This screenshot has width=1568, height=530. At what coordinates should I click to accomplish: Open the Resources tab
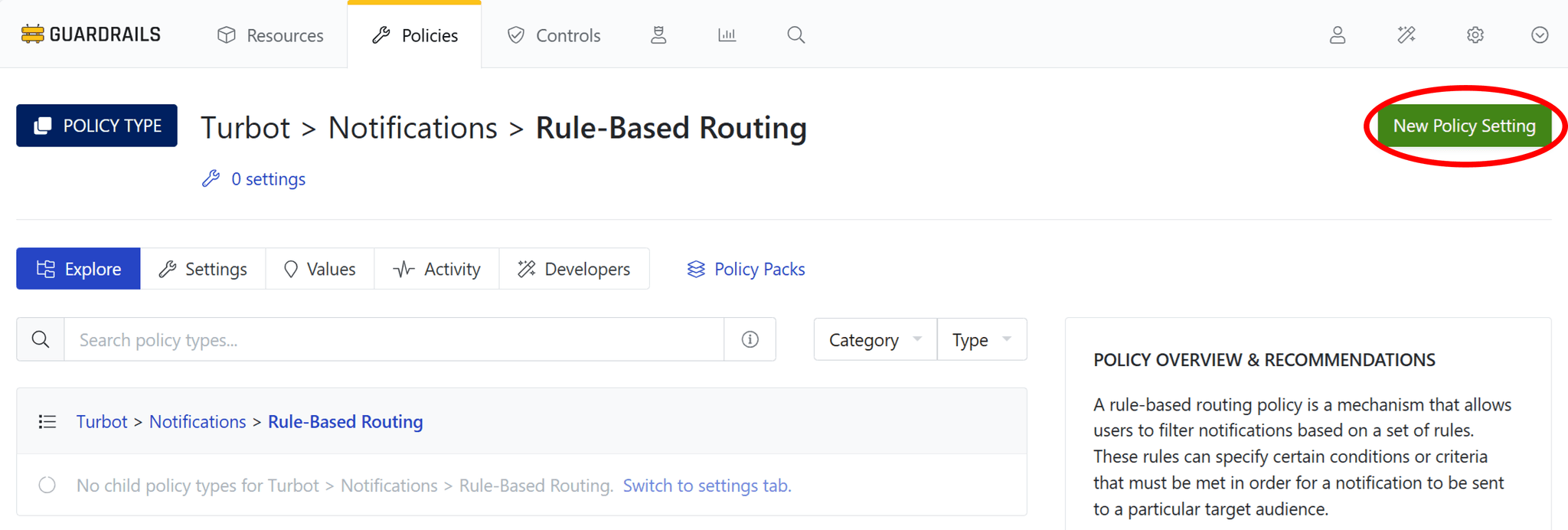pyautogui.click(x=270, y=35)
